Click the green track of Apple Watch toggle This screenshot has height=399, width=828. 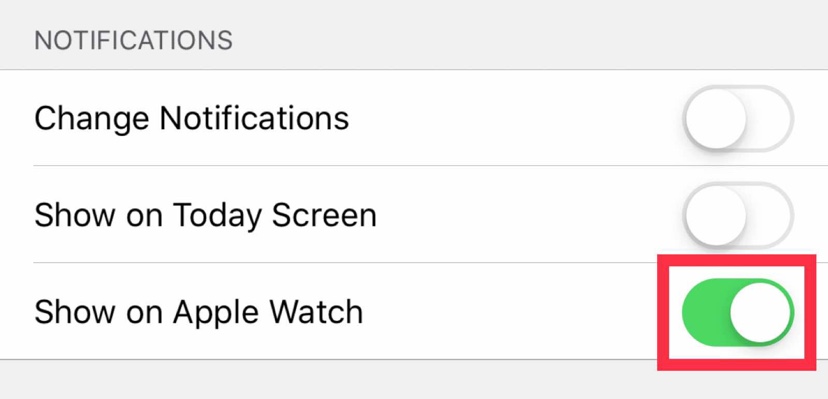(x=705, y=312)
